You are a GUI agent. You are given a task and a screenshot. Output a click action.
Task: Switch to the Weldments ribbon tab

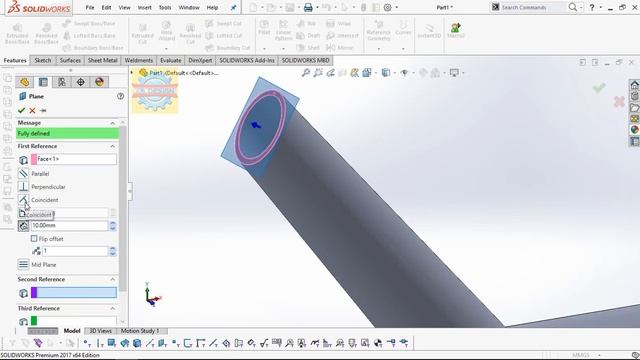(x=139, y=60)
